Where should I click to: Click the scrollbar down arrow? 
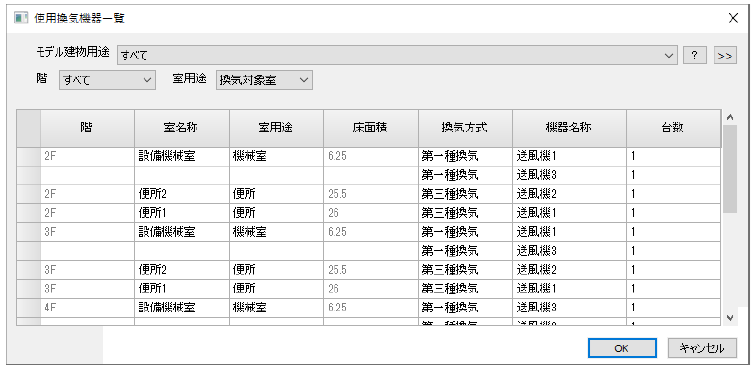click(x=729, y=317)
